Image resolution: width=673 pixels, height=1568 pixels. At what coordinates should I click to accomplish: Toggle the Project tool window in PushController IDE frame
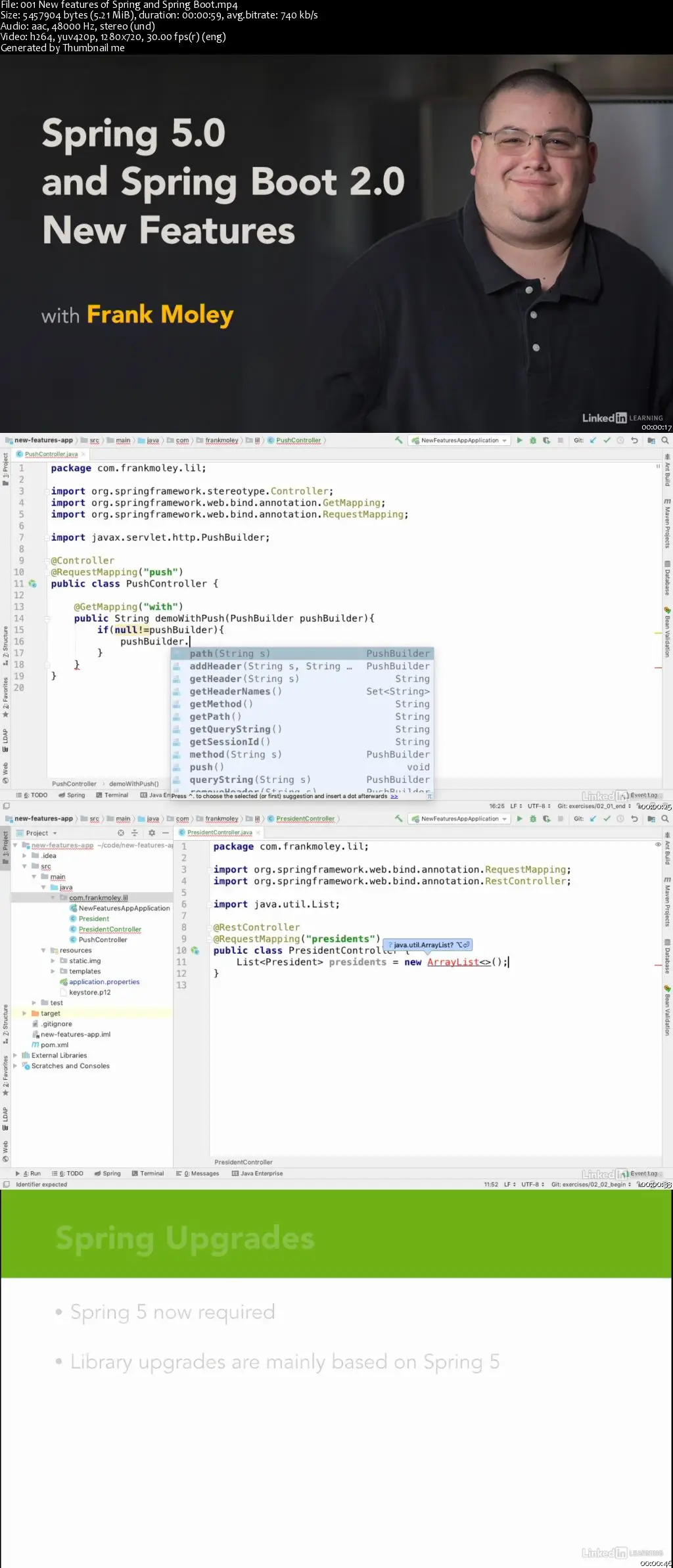[x=5, y=468]
